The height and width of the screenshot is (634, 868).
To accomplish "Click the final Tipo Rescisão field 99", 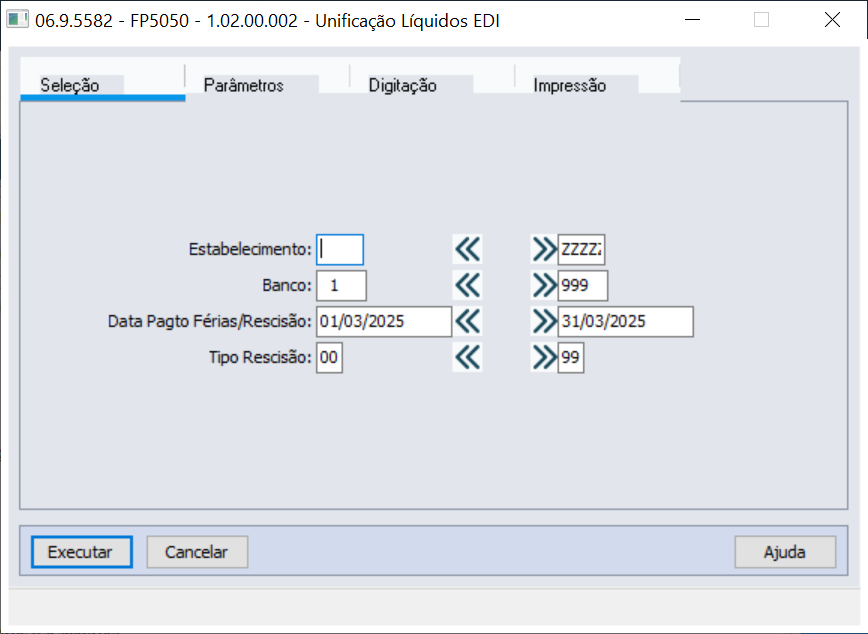I will tap(571, 358).
